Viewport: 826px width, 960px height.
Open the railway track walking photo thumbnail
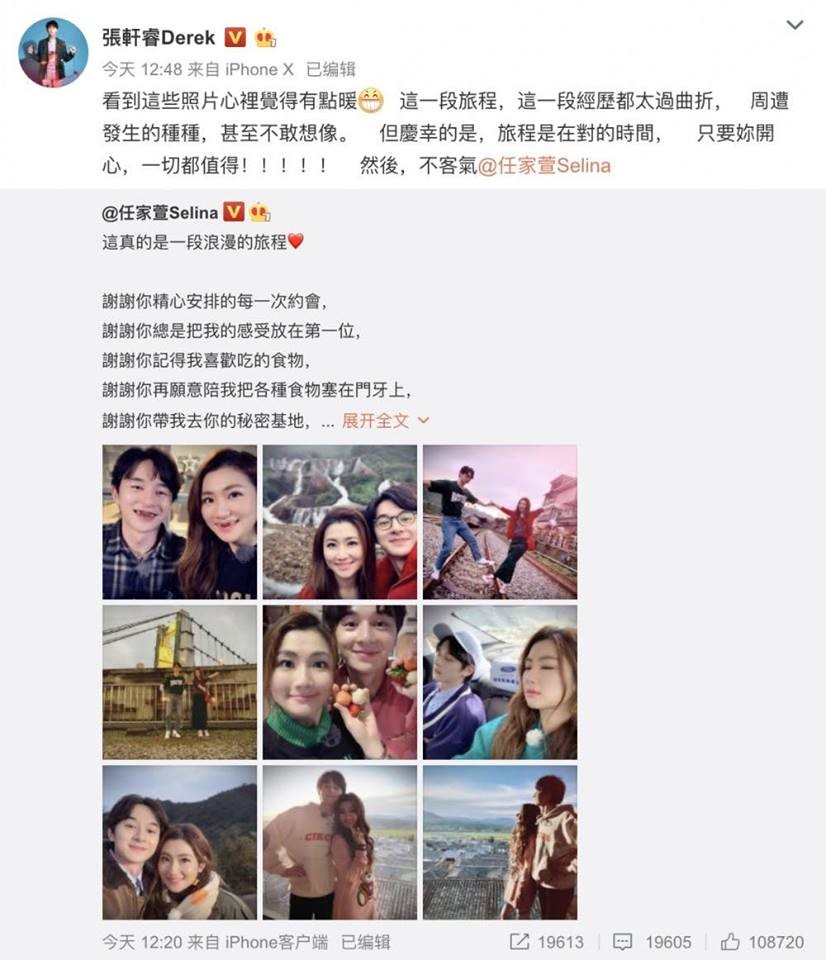[500, 522]
